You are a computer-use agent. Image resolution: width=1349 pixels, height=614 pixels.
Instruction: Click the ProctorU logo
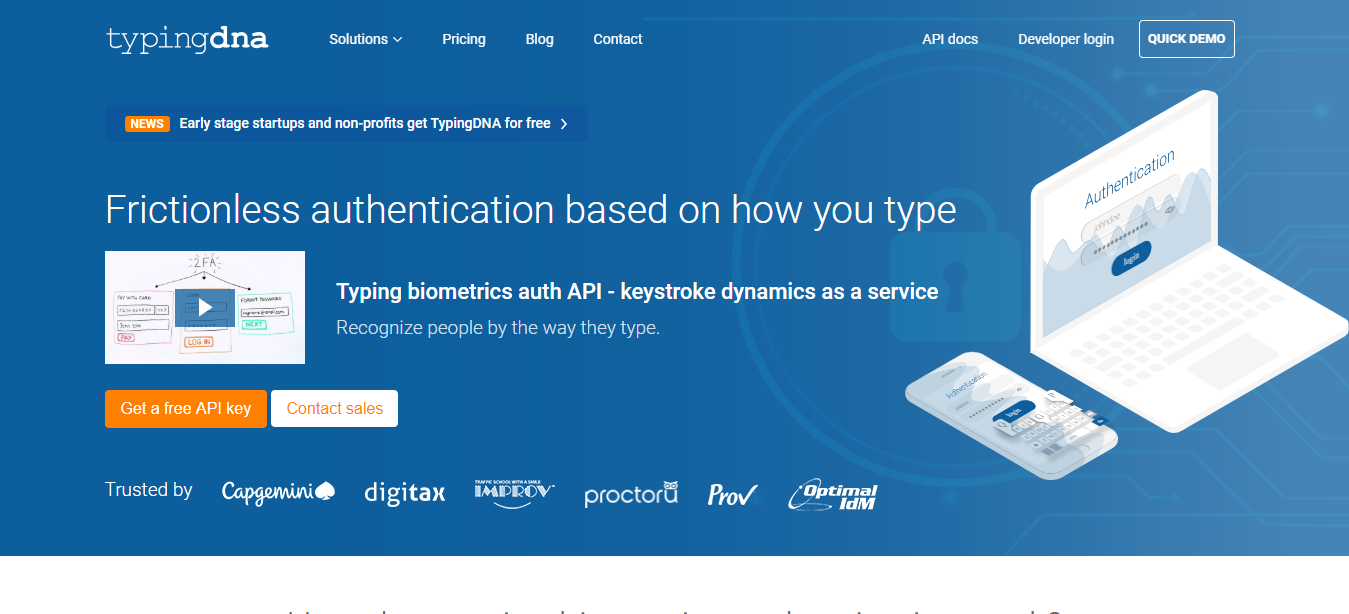[x=632, y=493]
